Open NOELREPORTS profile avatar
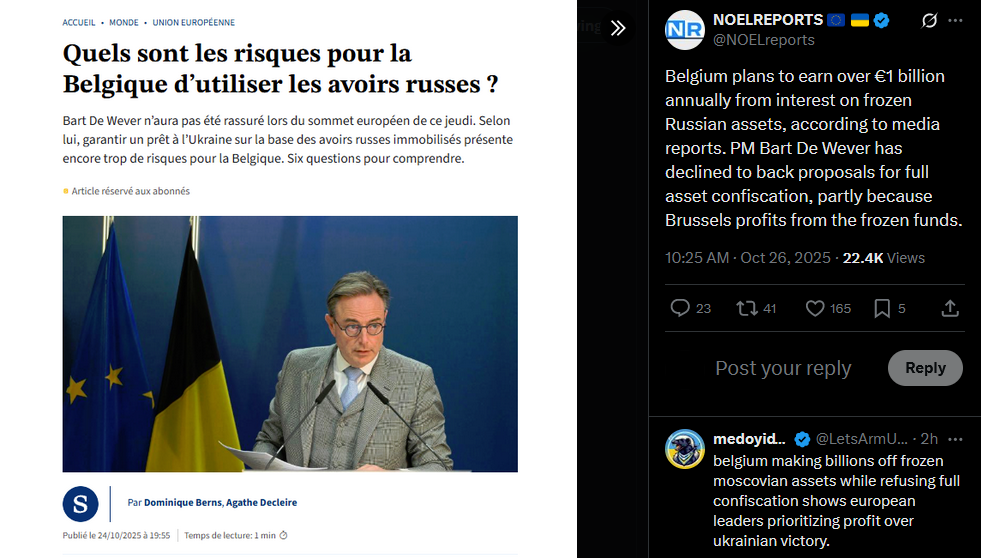Screen dimensions: 981x558 [684, 29]
